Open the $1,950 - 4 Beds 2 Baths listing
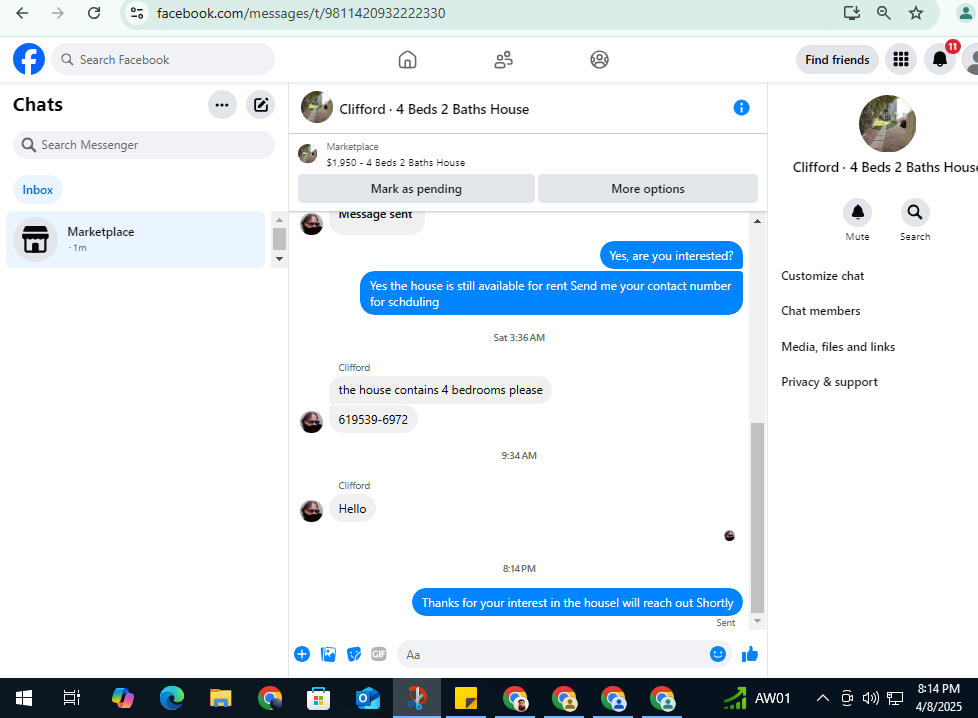The width and height of the screenshot is (978, 718). [395, 162]
